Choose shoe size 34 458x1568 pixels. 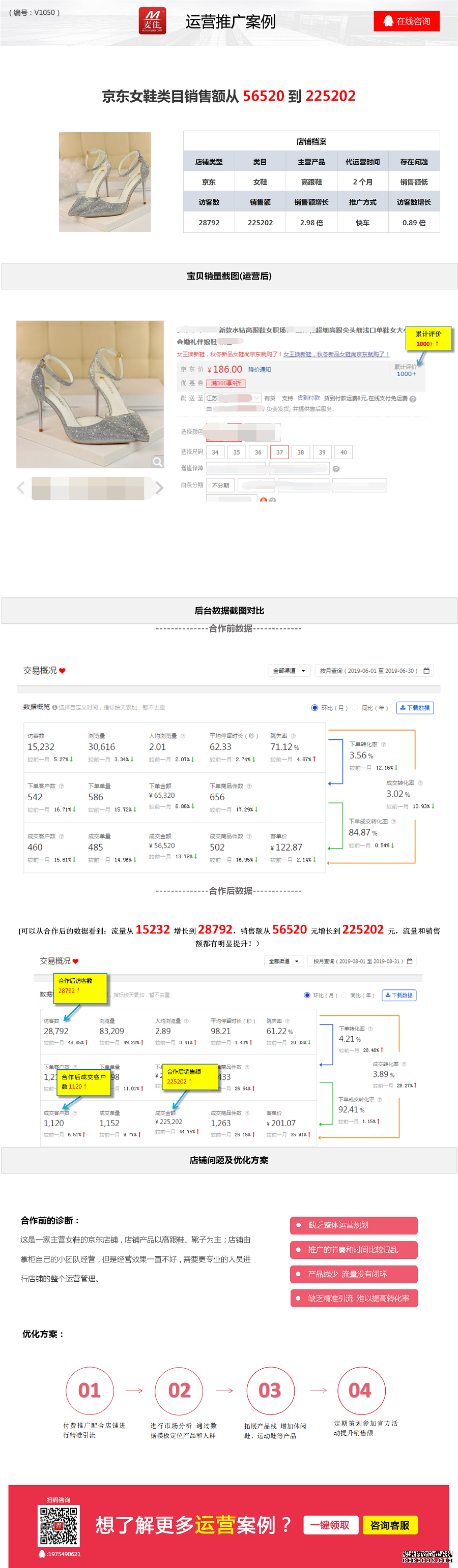pos(215,453)
